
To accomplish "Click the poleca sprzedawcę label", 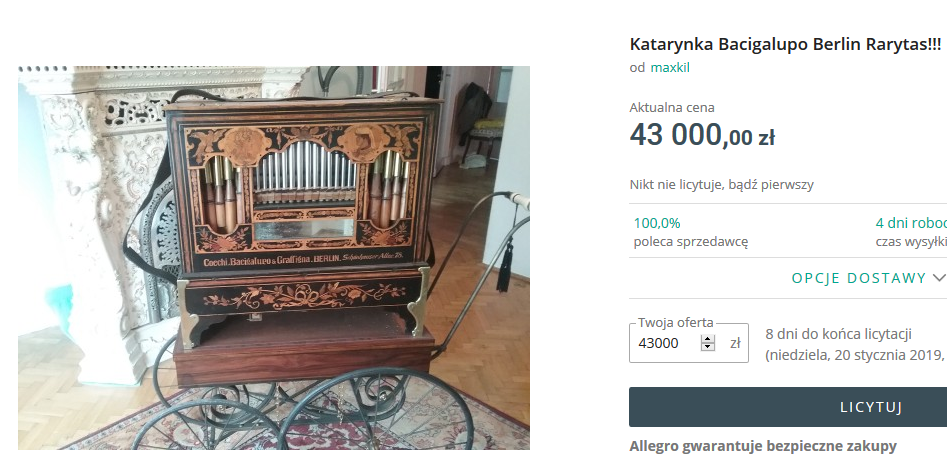I will pos(691,242).
